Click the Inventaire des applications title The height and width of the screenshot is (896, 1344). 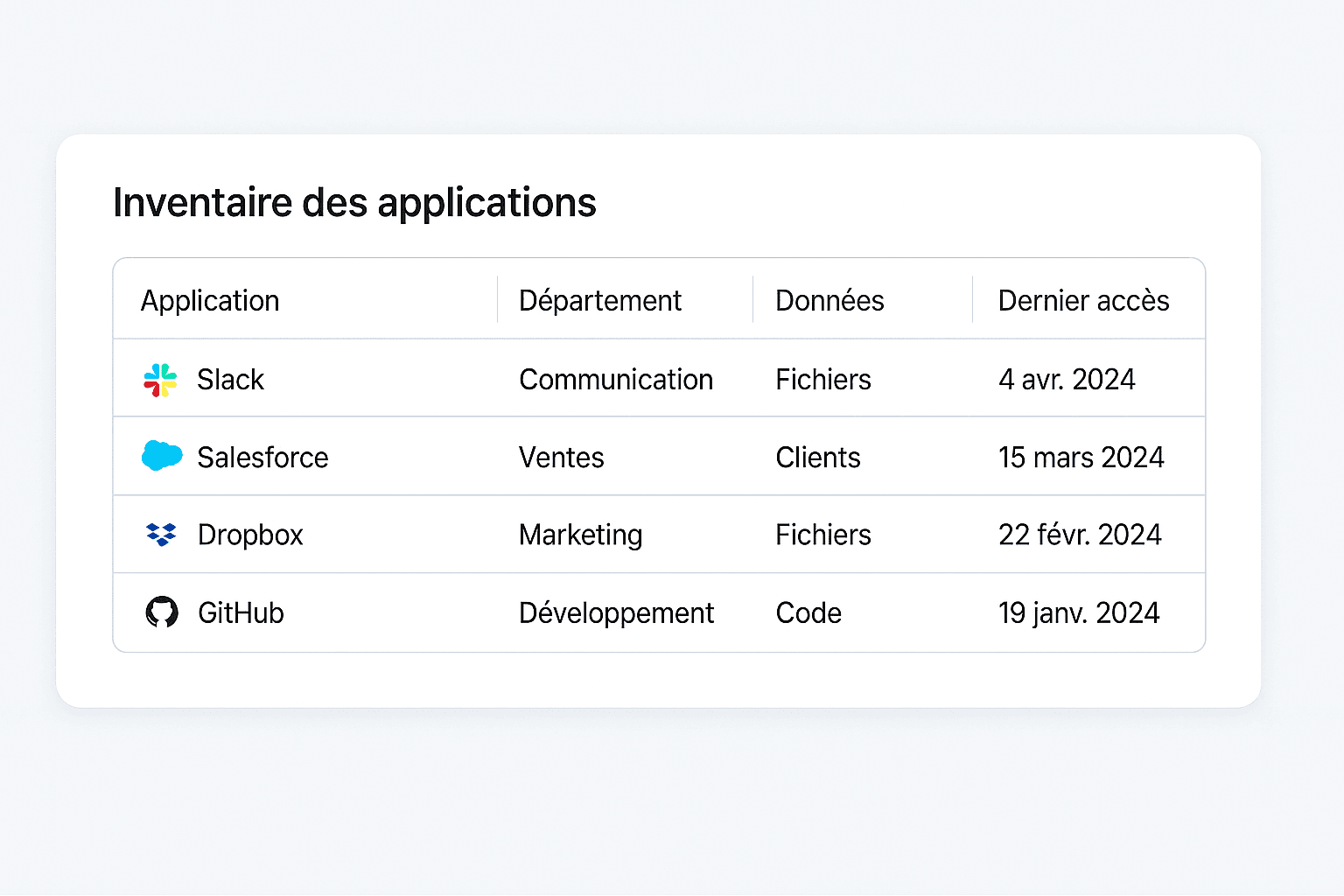point(354,202)
